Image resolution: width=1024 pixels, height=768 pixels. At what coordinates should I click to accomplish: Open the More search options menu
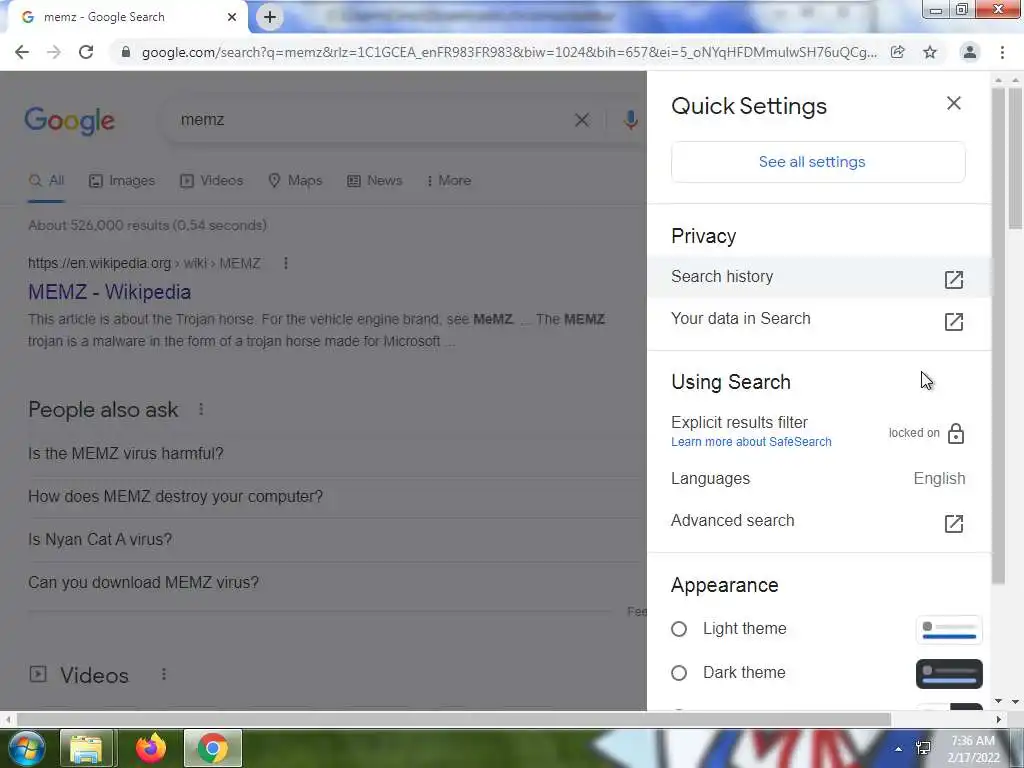coord(449,181)
